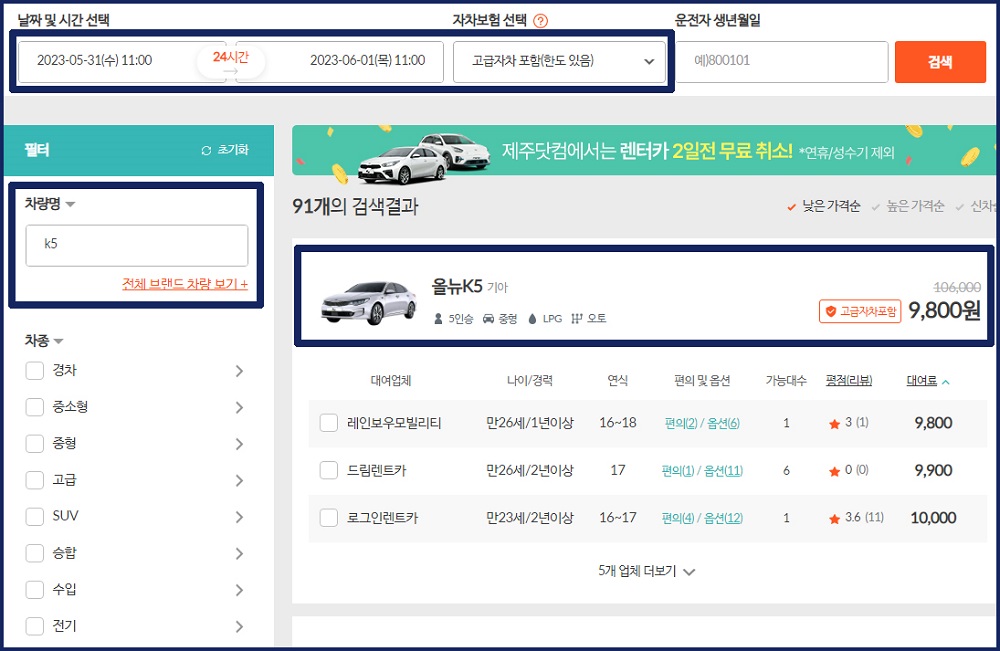This screenshot has width=1000, height=651.
Task: Open 편의(1) / 옵션(11) details link
Action: 702,471
